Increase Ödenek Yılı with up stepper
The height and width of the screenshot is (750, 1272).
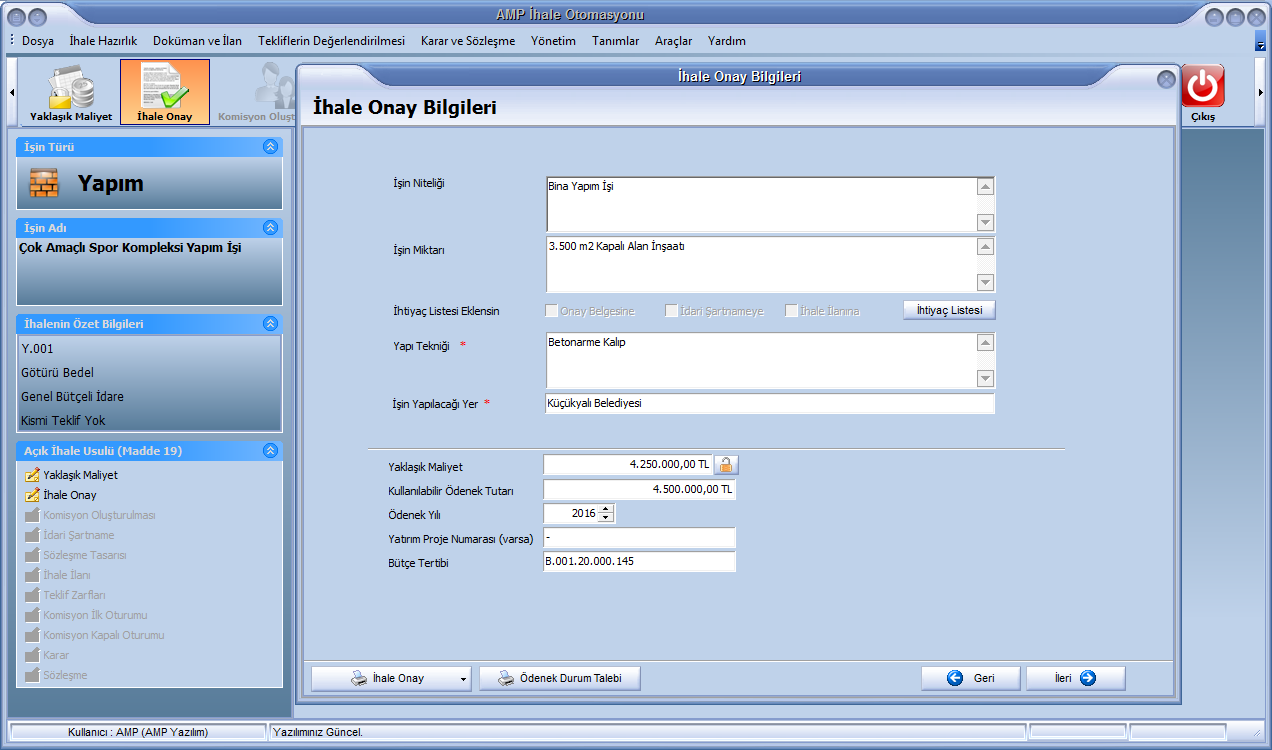606,509
